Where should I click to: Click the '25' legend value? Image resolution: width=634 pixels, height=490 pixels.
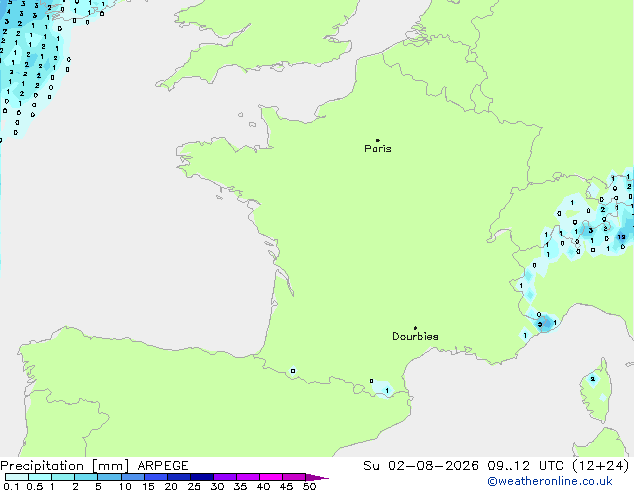(194, 486)
